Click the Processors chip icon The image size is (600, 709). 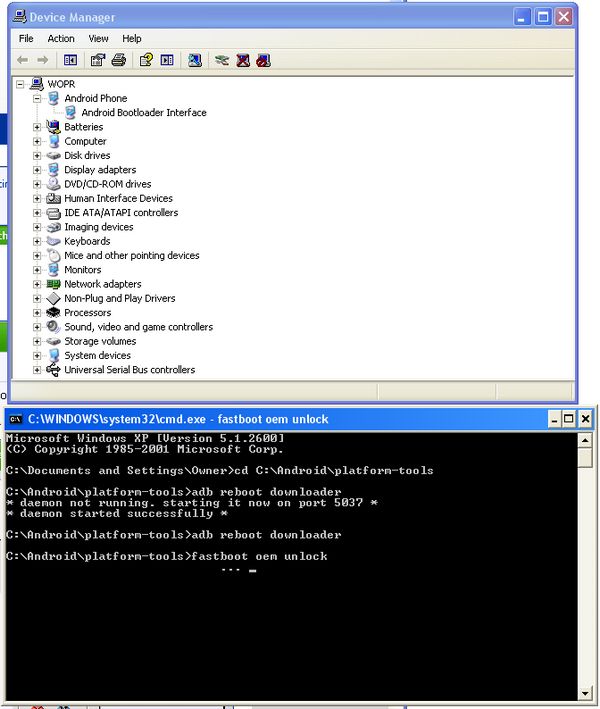(x=53, y=312)
